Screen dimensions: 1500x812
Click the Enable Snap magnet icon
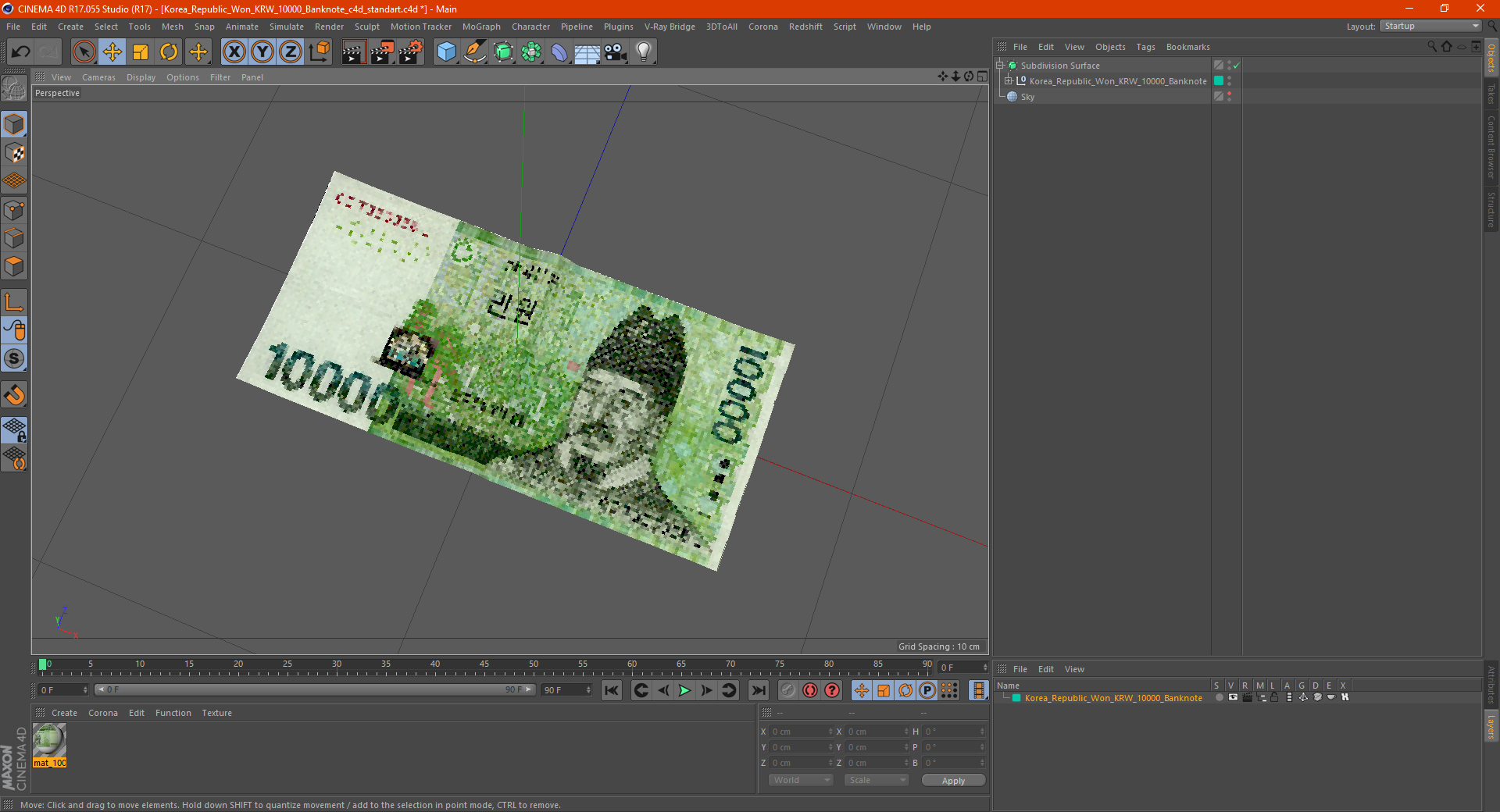(x=14, y=395)
